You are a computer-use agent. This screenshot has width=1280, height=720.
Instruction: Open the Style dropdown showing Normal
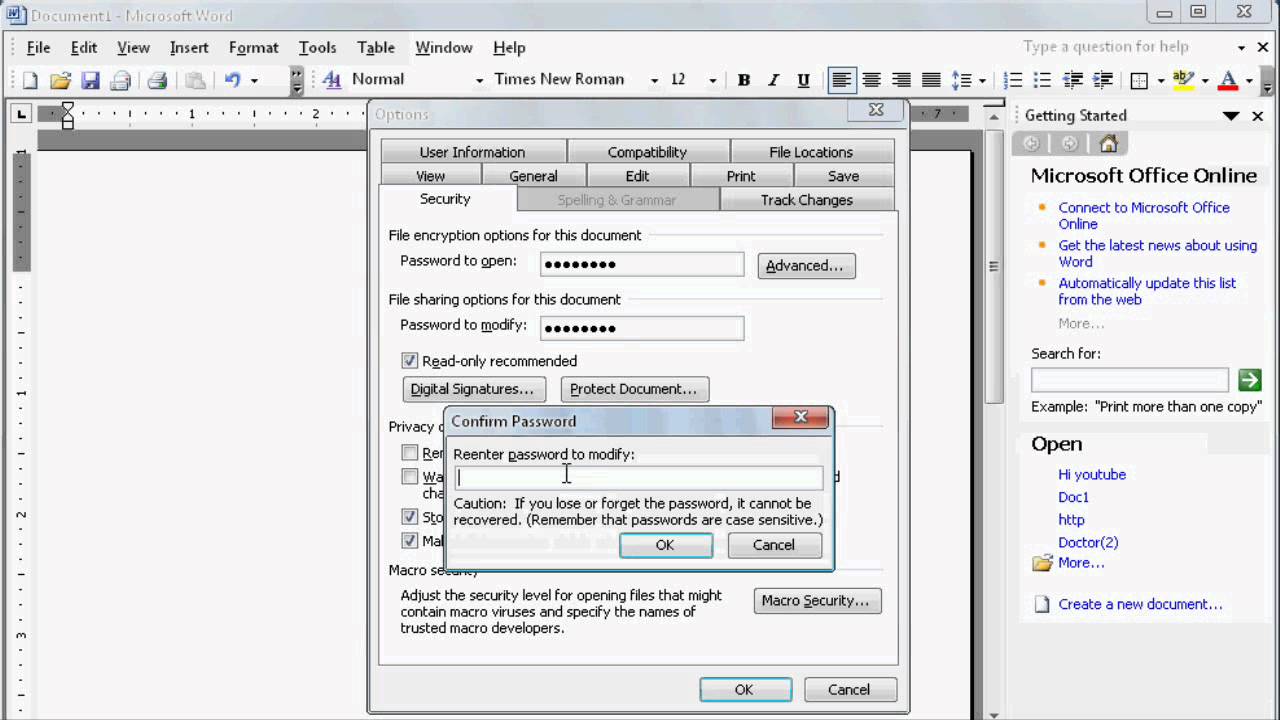coord(480,80)
